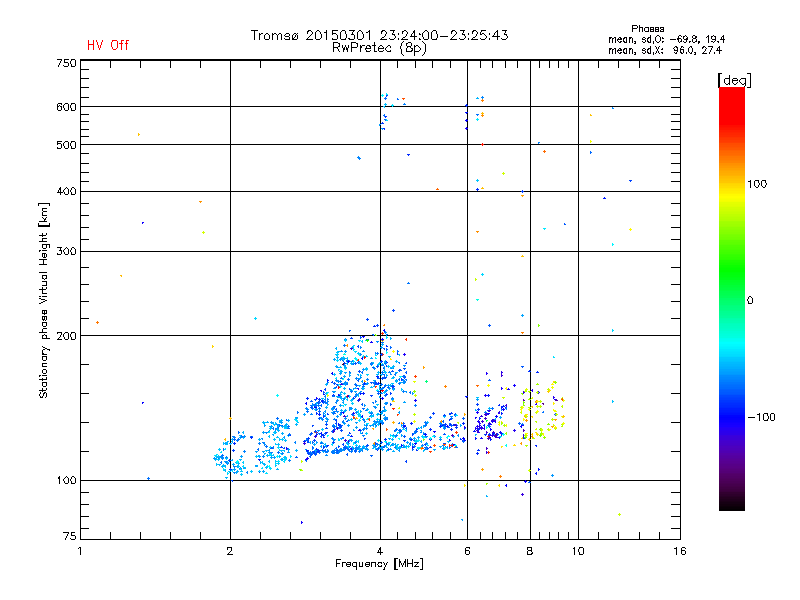
Task: Click the y-axis tick label '750'
Action: point(66,63)
